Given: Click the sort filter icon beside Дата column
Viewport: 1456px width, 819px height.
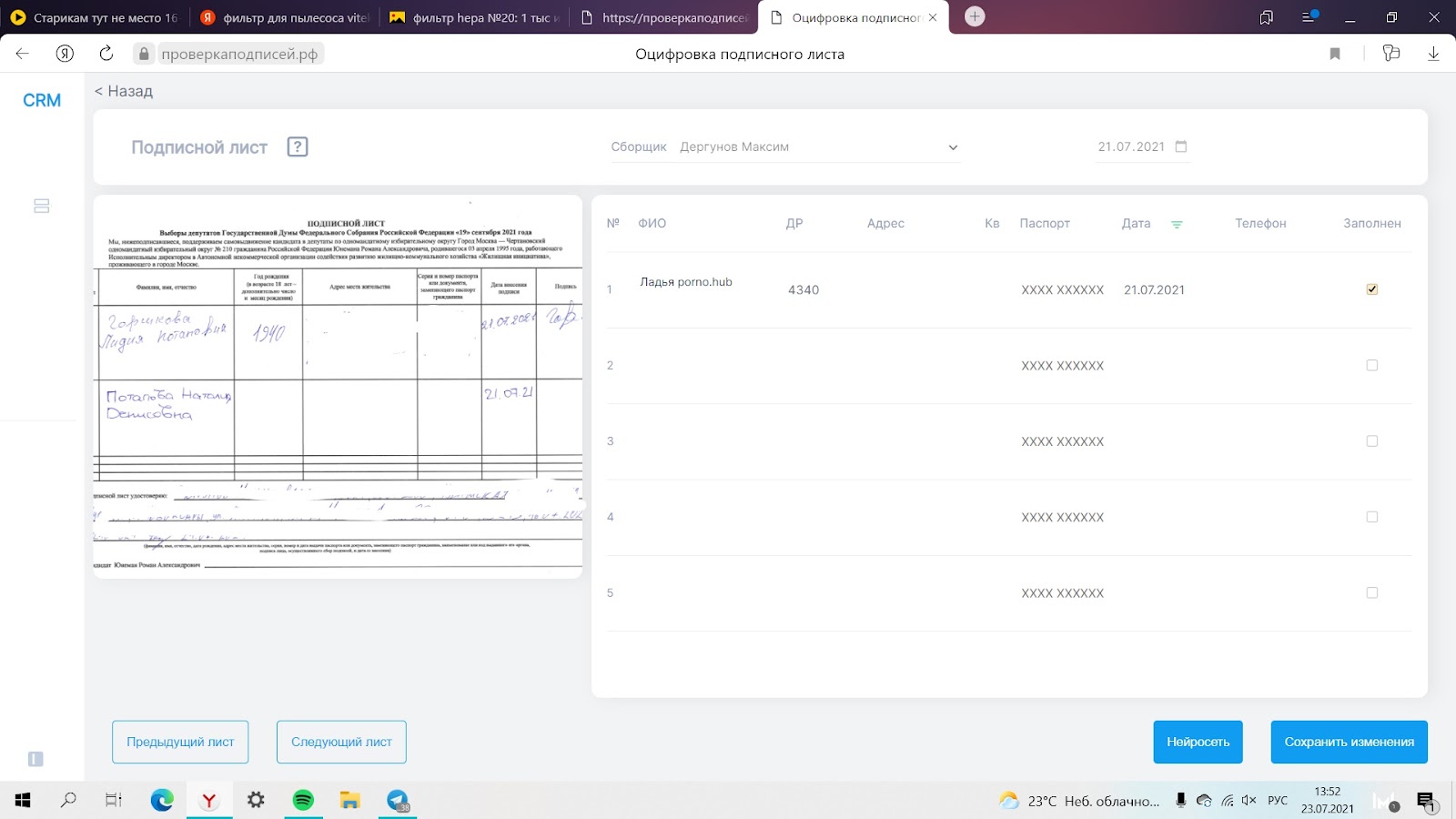Looking at the screenshot, I should click(1177, 224).
